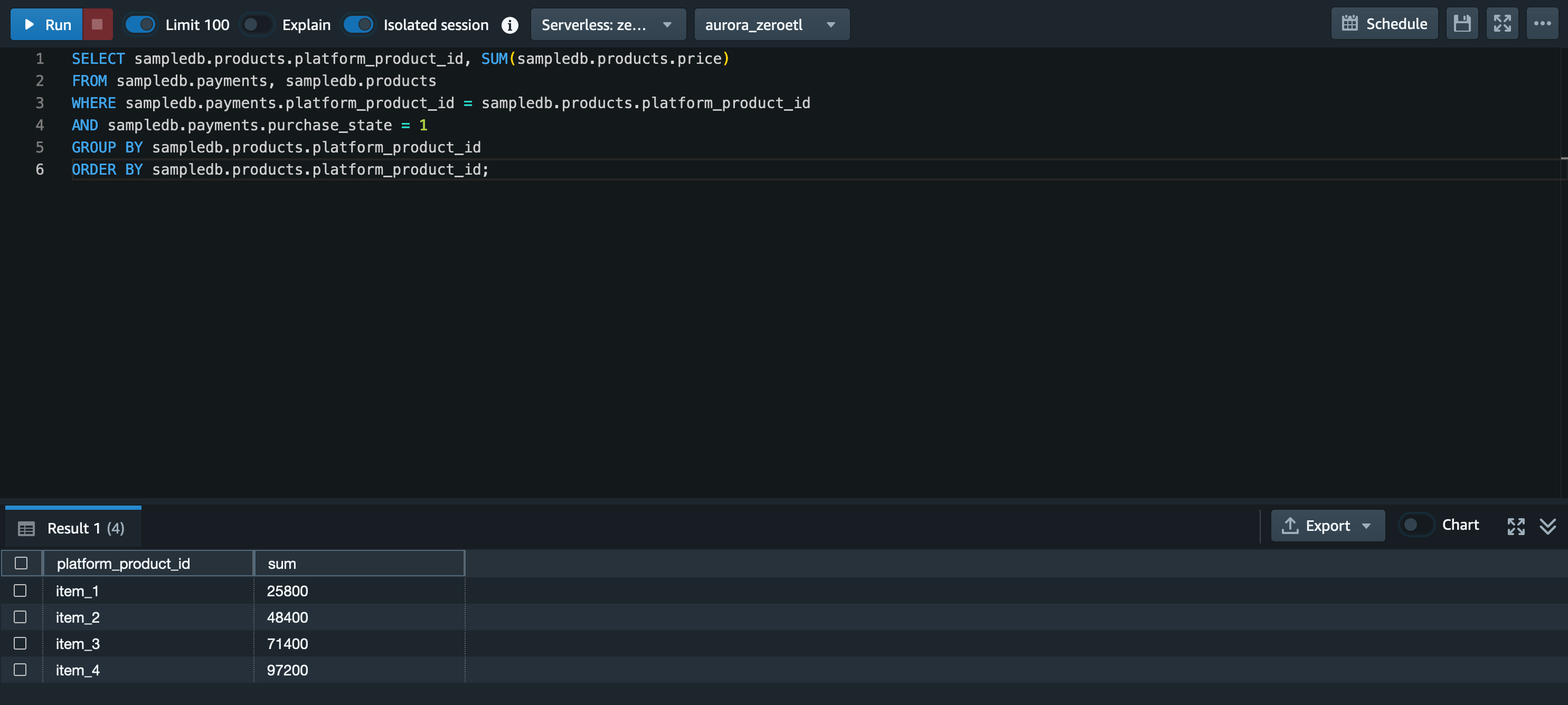Expand results panel to full screen
This screenshot has width=1568, height=705.
click(1516, 526)
